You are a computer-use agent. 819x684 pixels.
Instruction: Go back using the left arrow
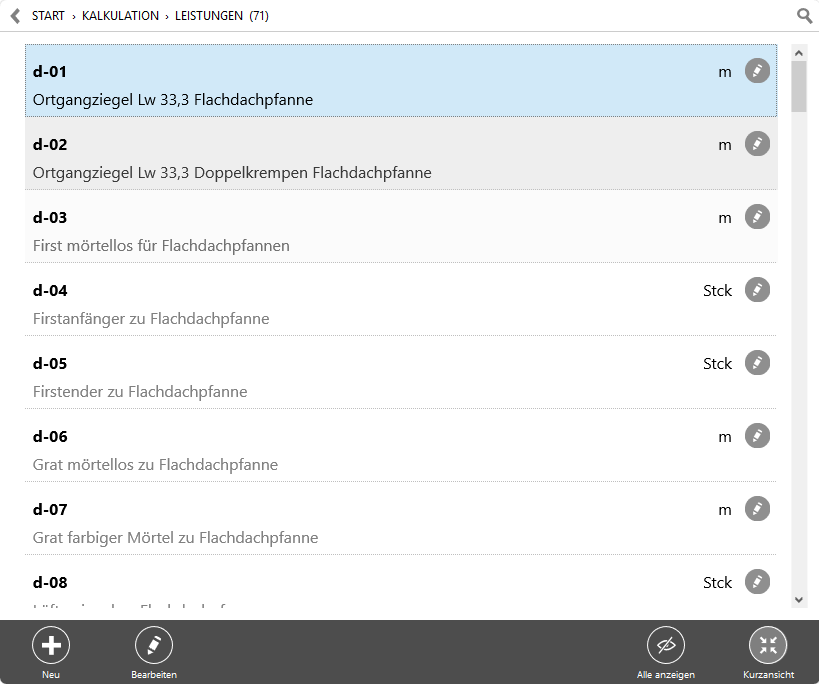pyautogui.click(x=16, y=16)
